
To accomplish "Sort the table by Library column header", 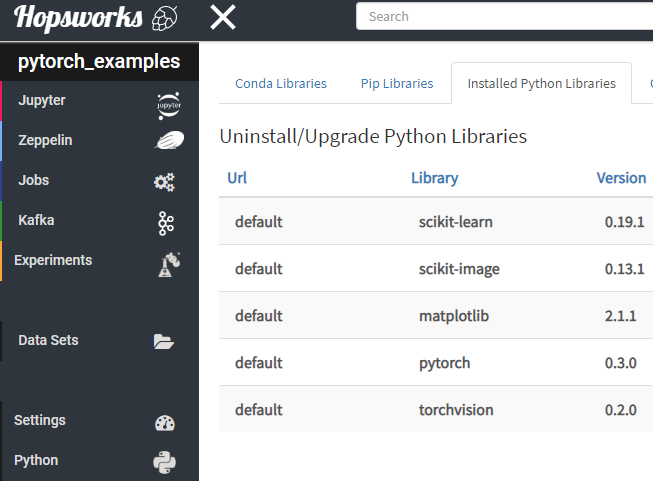I will pyautogui.click(x=434, y=178).
